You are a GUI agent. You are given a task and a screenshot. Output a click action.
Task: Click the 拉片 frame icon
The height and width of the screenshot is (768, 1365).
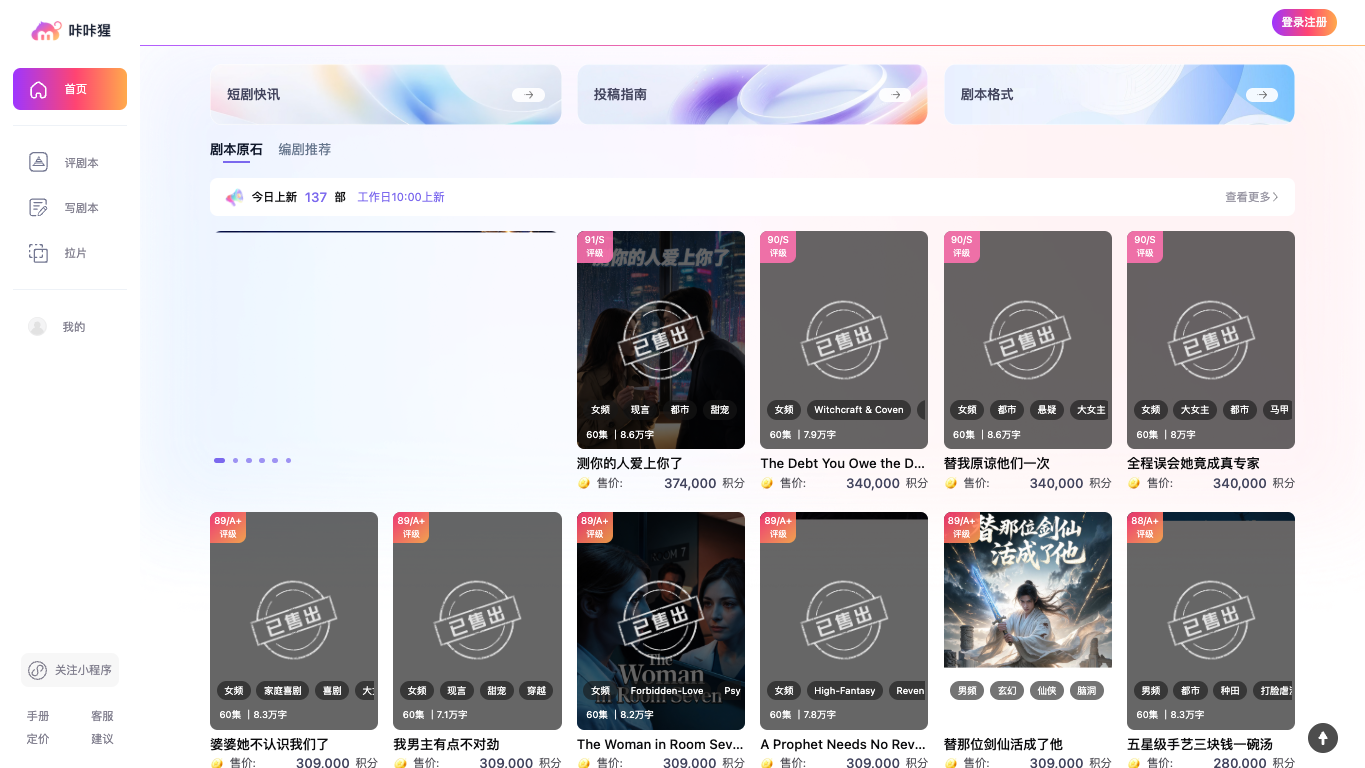(x=38, y=253)
